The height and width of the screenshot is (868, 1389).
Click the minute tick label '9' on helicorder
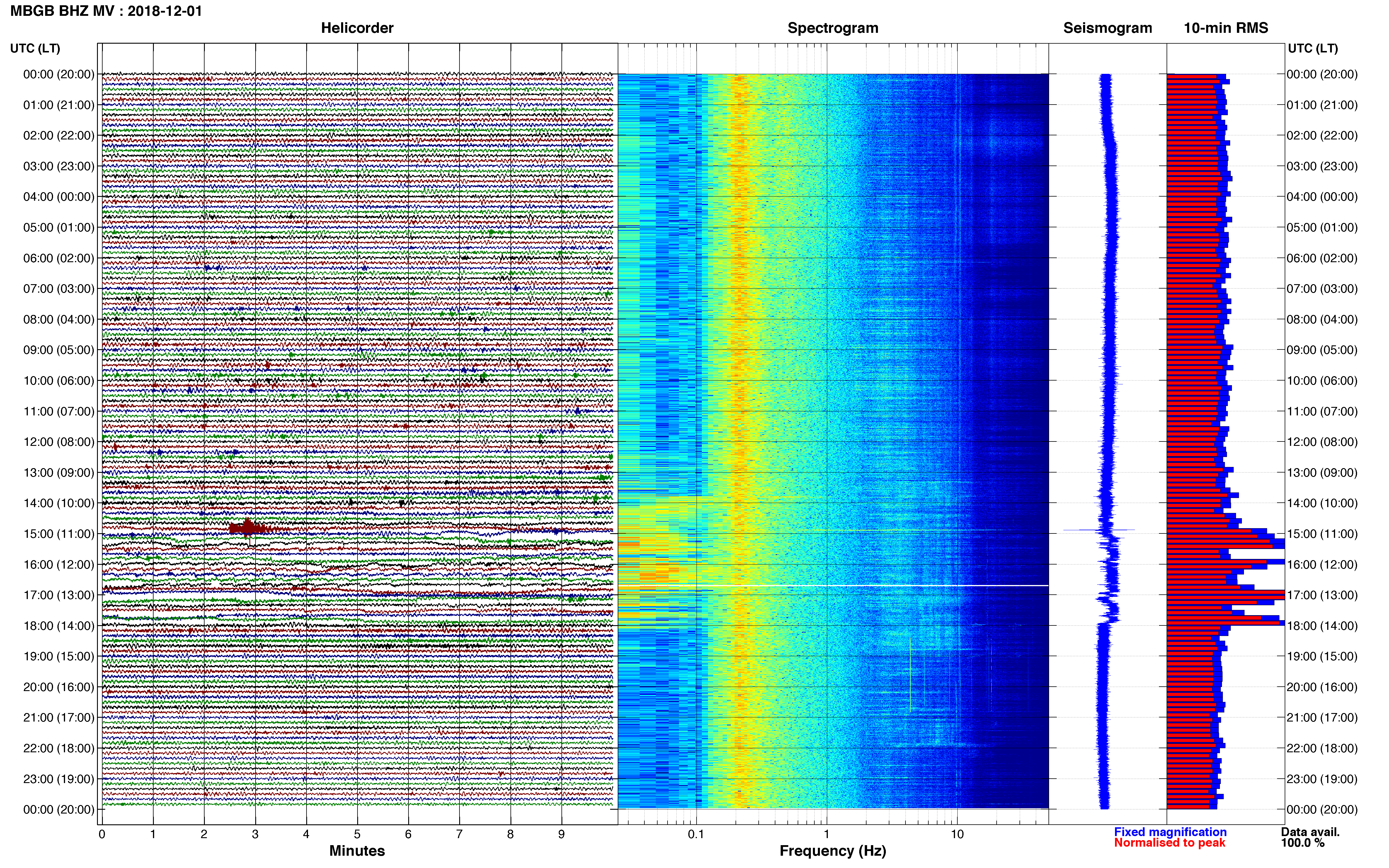point(561,834)
